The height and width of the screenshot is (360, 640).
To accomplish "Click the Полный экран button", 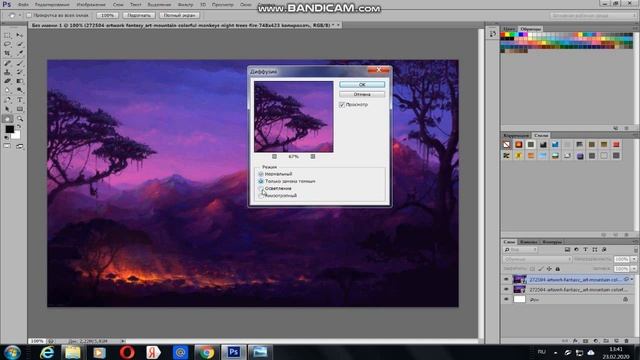I will (x=180, y=16).
